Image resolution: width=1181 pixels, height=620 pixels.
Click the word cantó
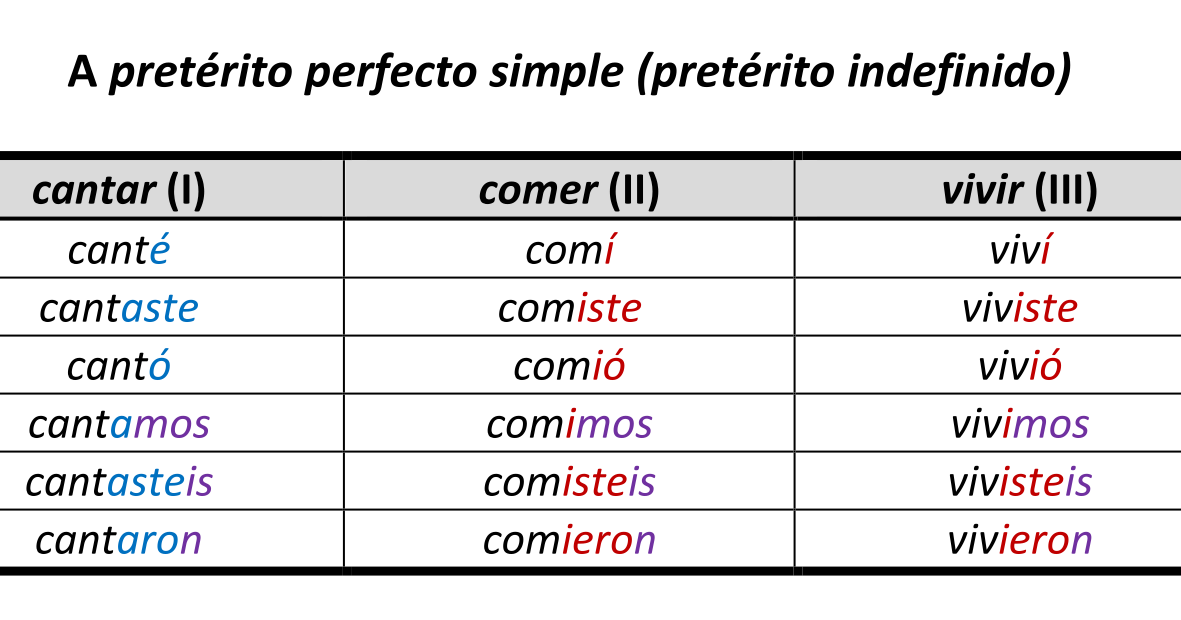(x=119, y=366)
